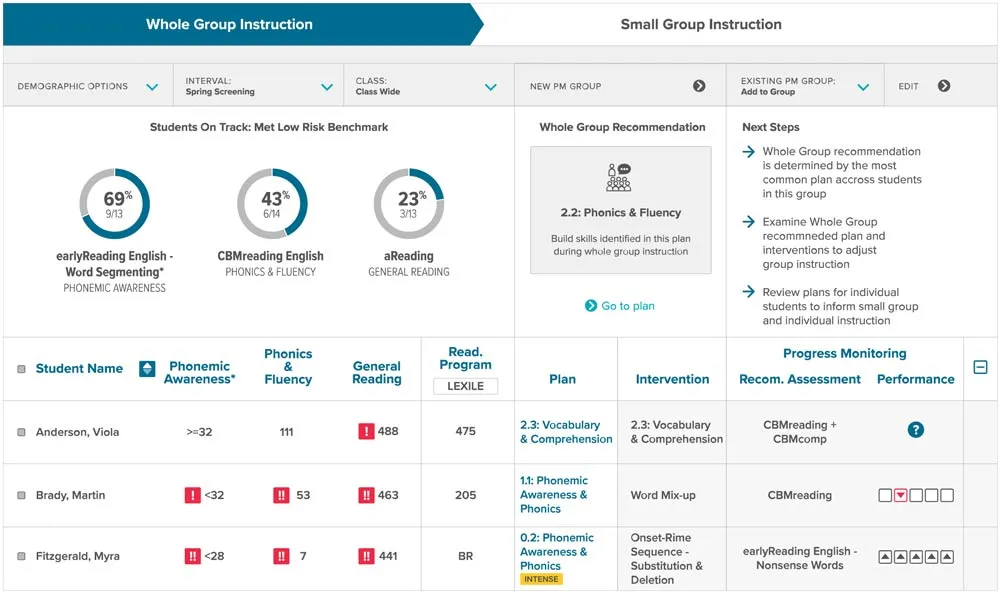Open the Class Wide class dropdown
Screen dimensions: 1000x593
tap(491, 87)
